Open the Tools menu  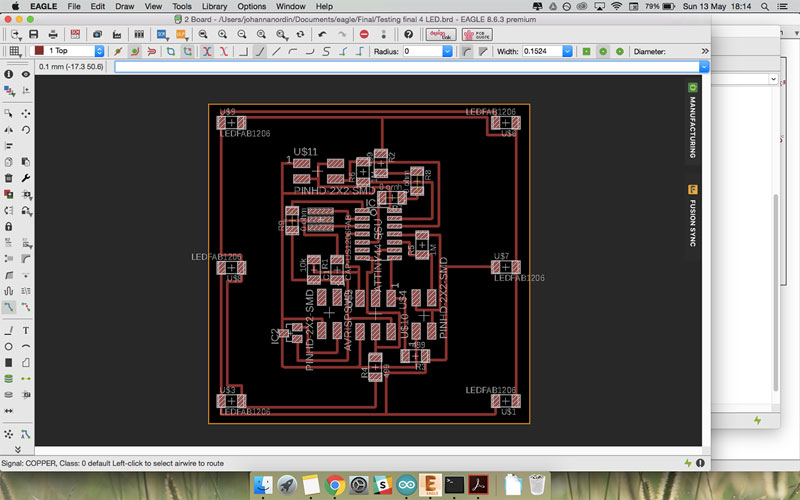point(182,6)
